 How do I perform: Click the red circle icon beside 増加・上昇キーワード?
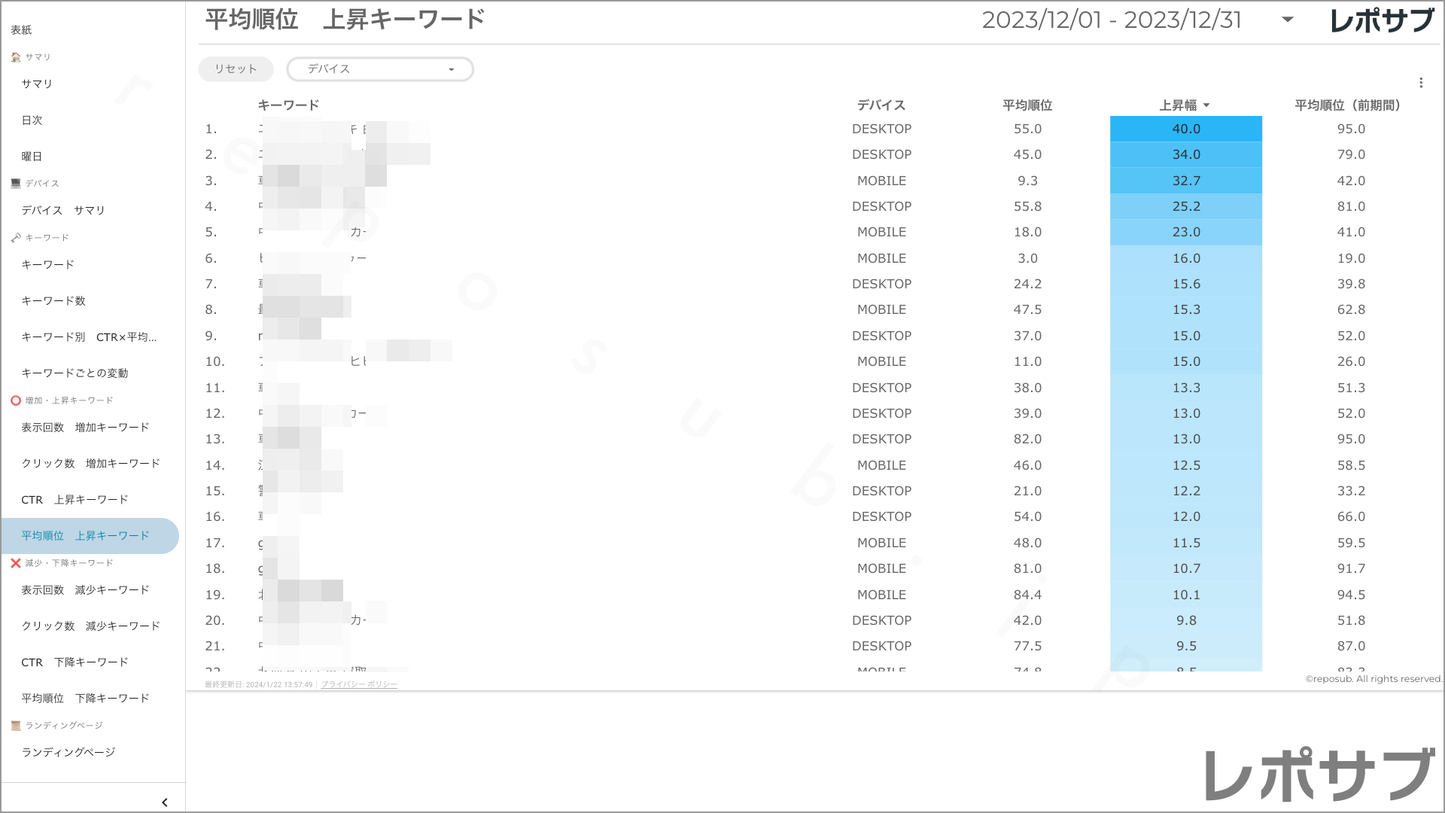pyautogui.click(x=15, y=400)
